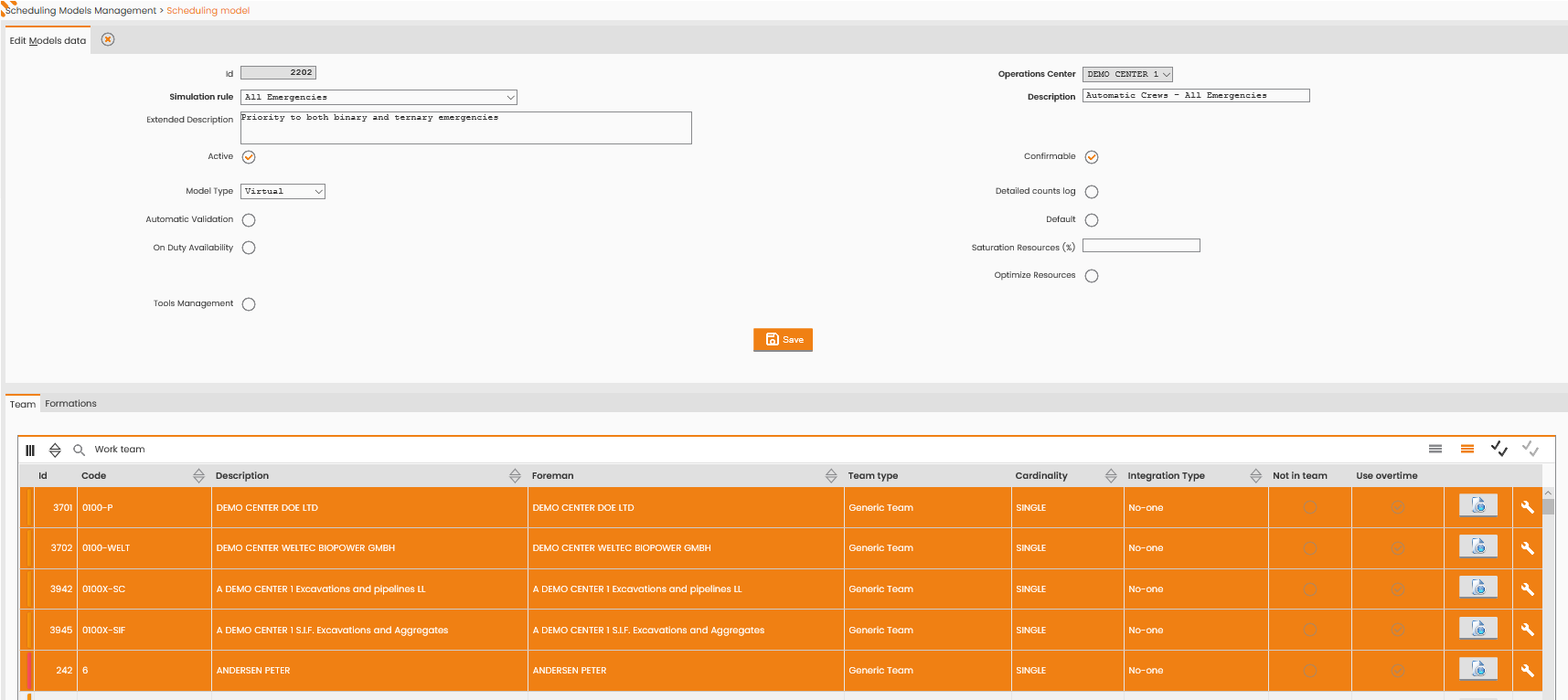This screenshot has width=1568, height=700.
Task: Click the column chooser bars icon
Action: click(x=30, y=450)
